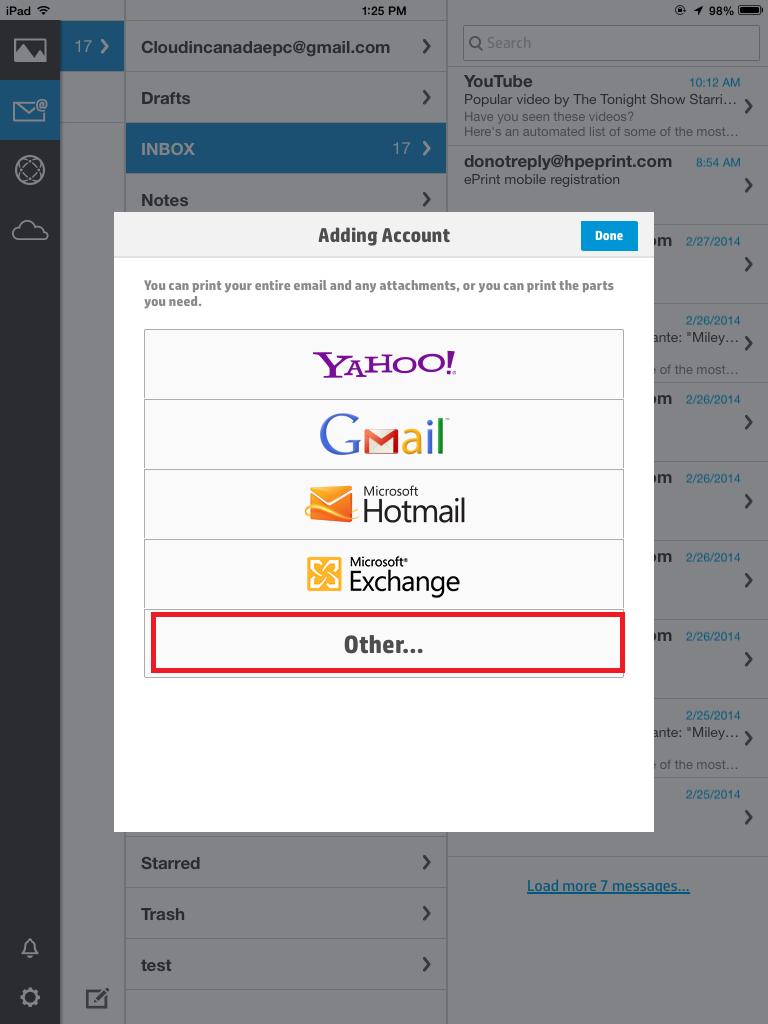Tap the compose new email icon
The image size is (768, 1024).
[97, 997]
